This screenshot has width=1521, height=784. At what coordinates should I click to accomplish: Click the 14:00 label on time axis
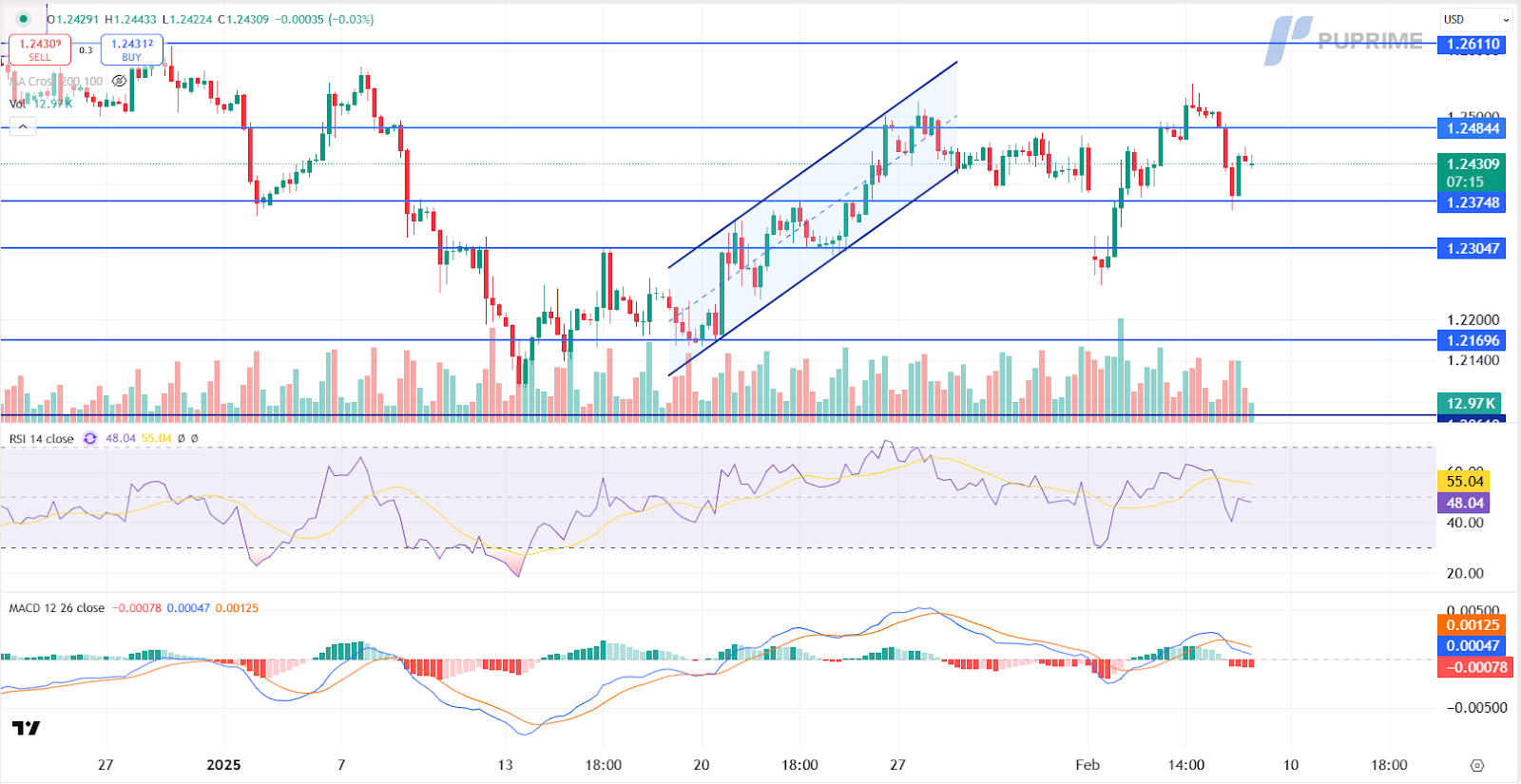(1186, 765)
